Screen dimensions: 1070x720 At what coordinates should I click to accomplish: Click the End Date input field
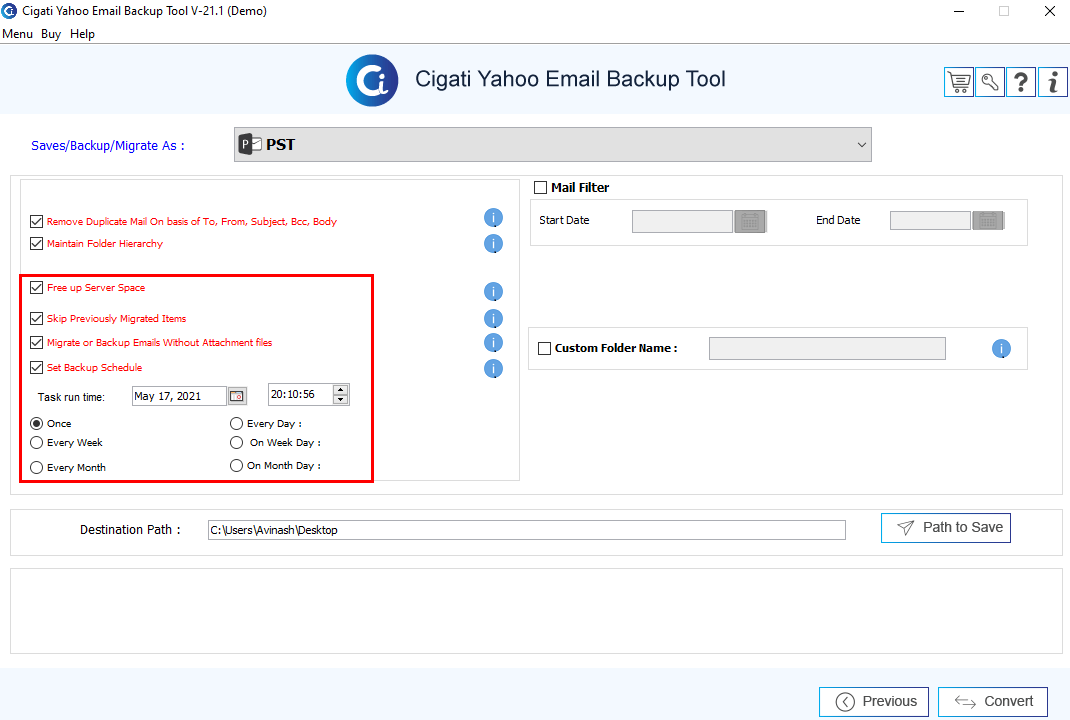coord(930,220)
